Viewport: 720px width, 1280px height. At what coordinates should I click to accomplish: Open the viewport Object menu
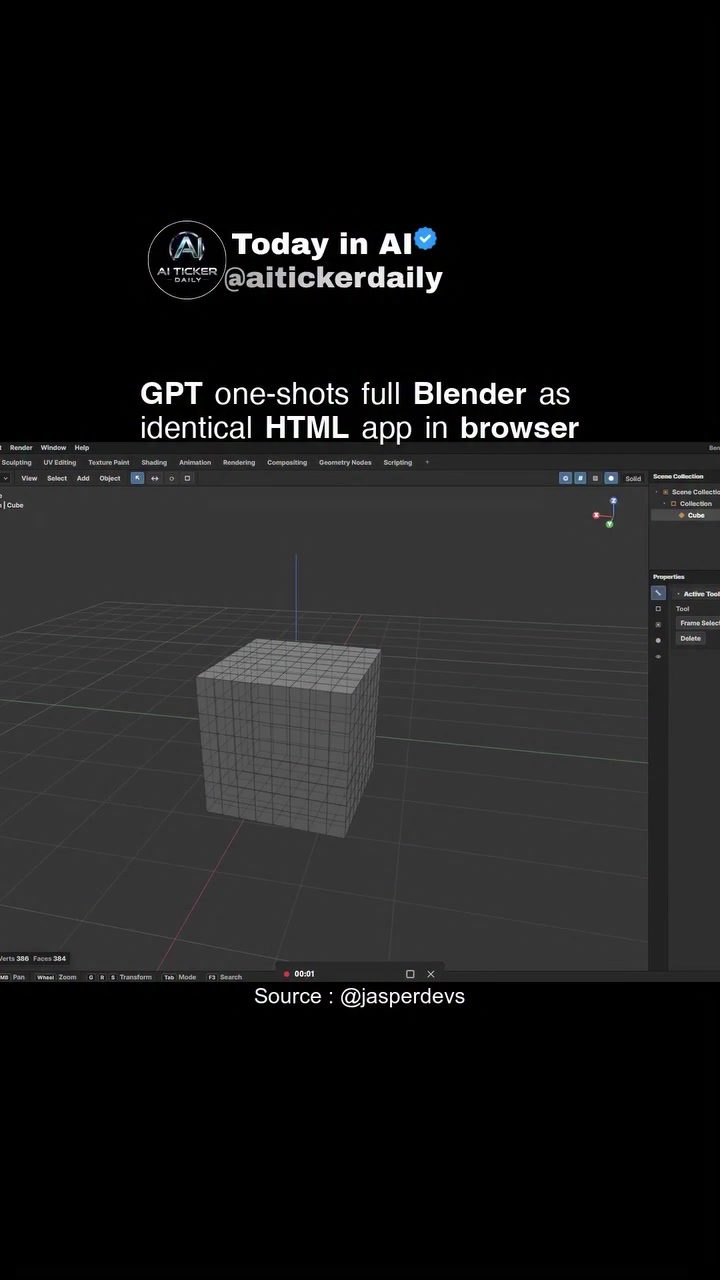(110, 478)
